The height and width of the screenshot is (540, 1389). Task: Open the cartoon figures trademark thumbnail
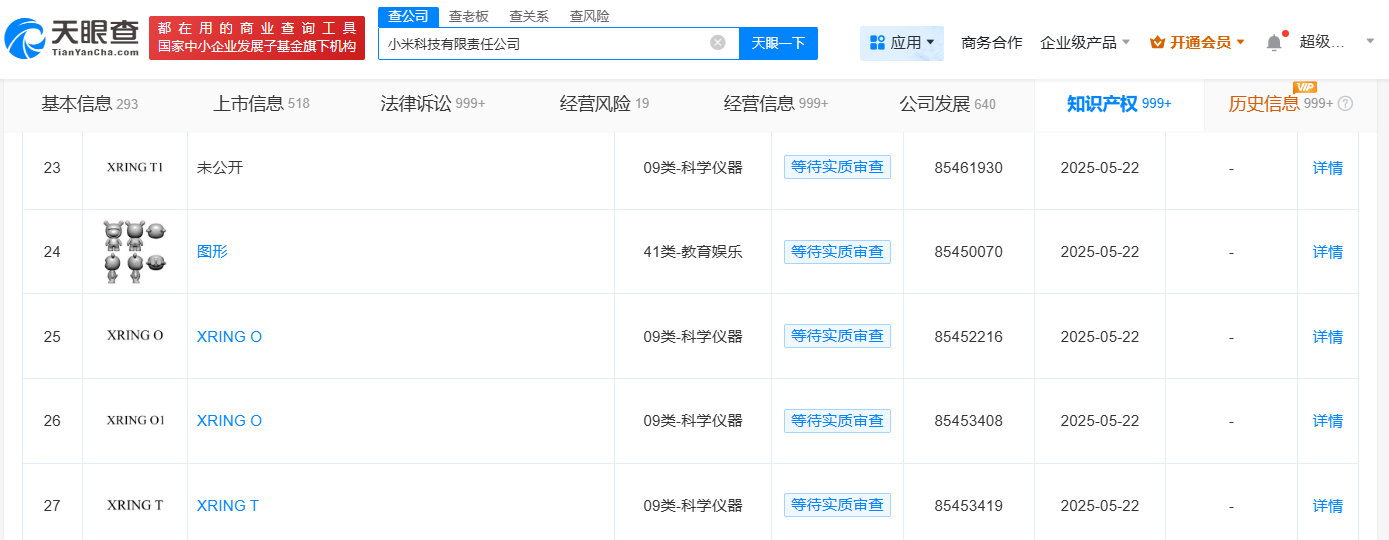(135, 252)
